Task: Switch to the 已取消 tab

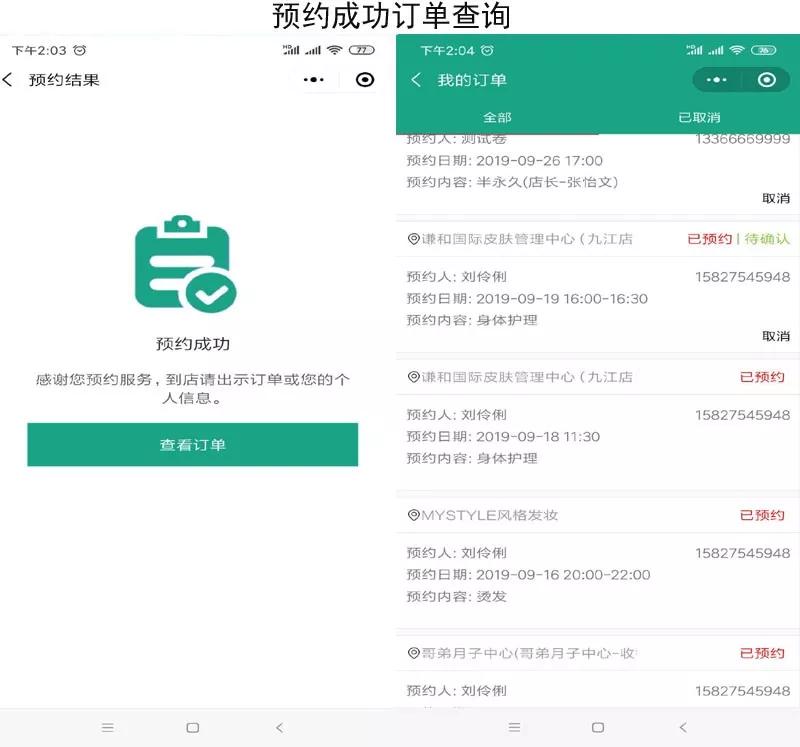Action: [x=699, y=117]
